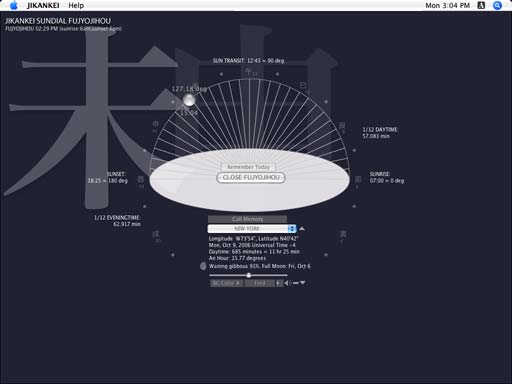Click the Find button
The image size is (512, 384).
click(x=260, y=283)
